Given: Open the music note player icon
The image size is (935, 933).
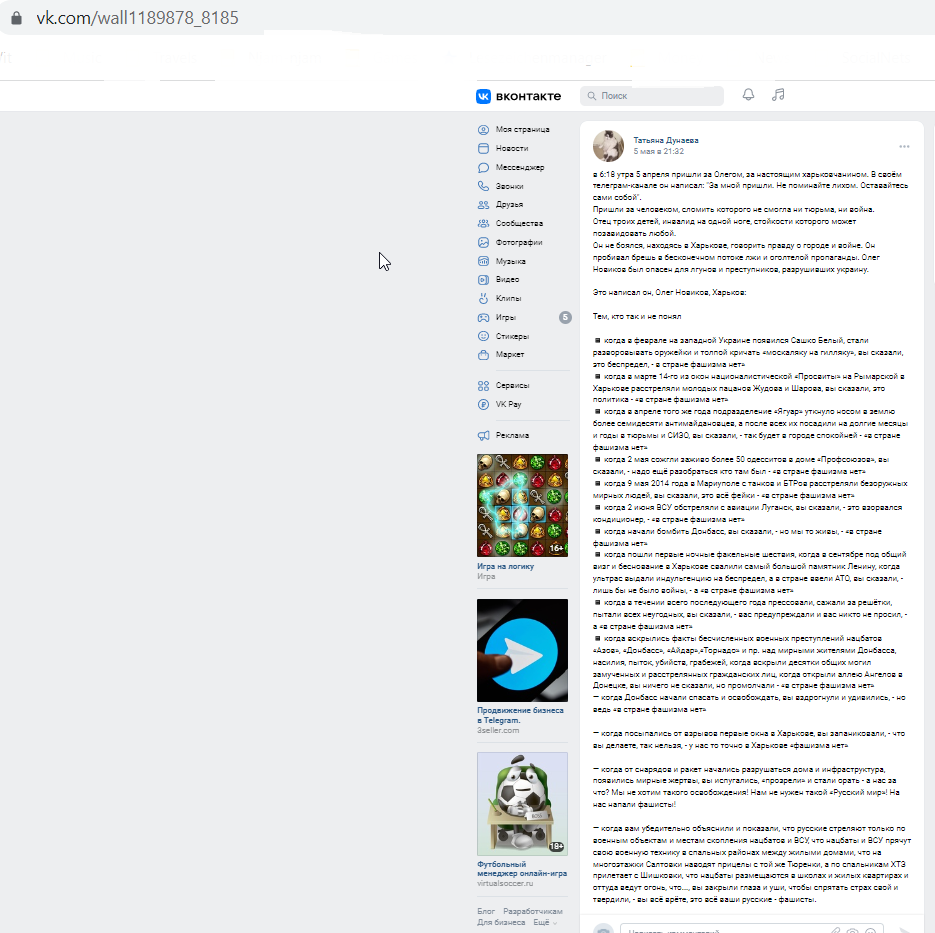Looking at the screenshot, I should [778, 95].
